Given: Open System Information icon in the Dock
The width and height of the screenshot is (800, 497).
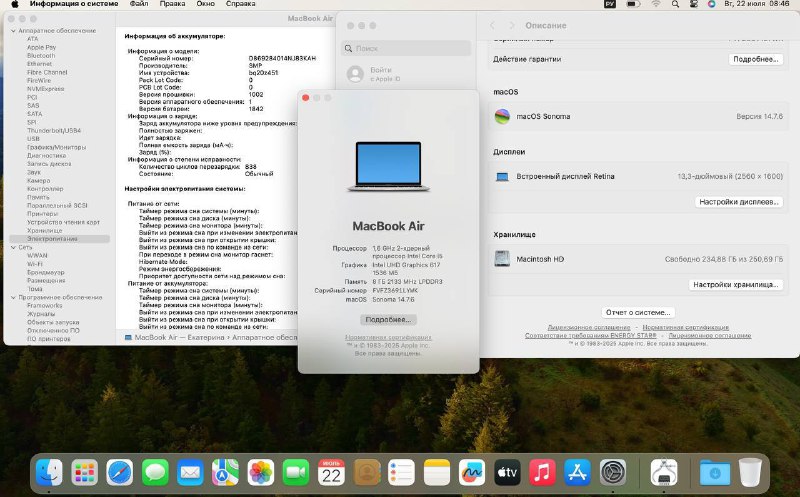Looking at the screenshot, I should pyautogui.click(x=664, y=473).
